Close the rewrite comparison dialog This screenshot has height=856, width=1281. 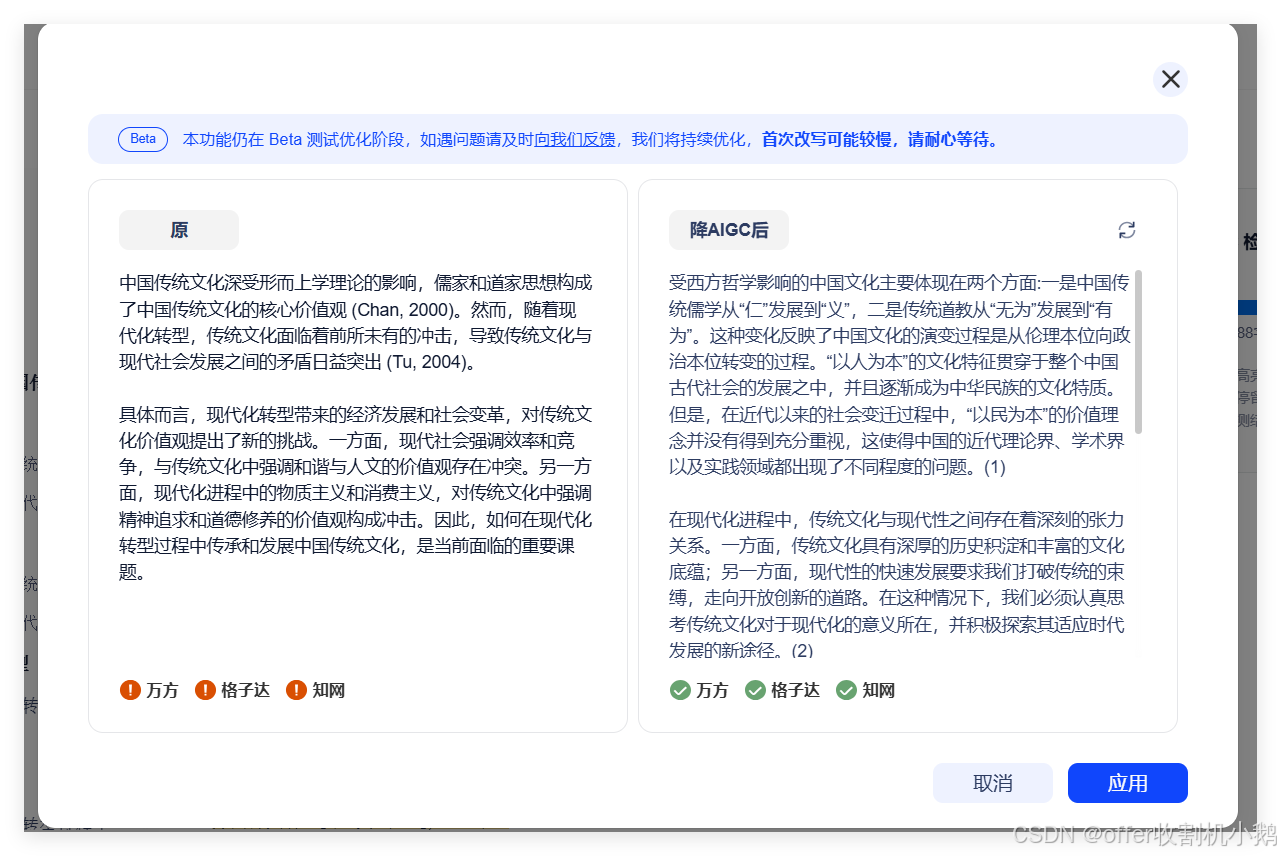(x=1170, y=79)
